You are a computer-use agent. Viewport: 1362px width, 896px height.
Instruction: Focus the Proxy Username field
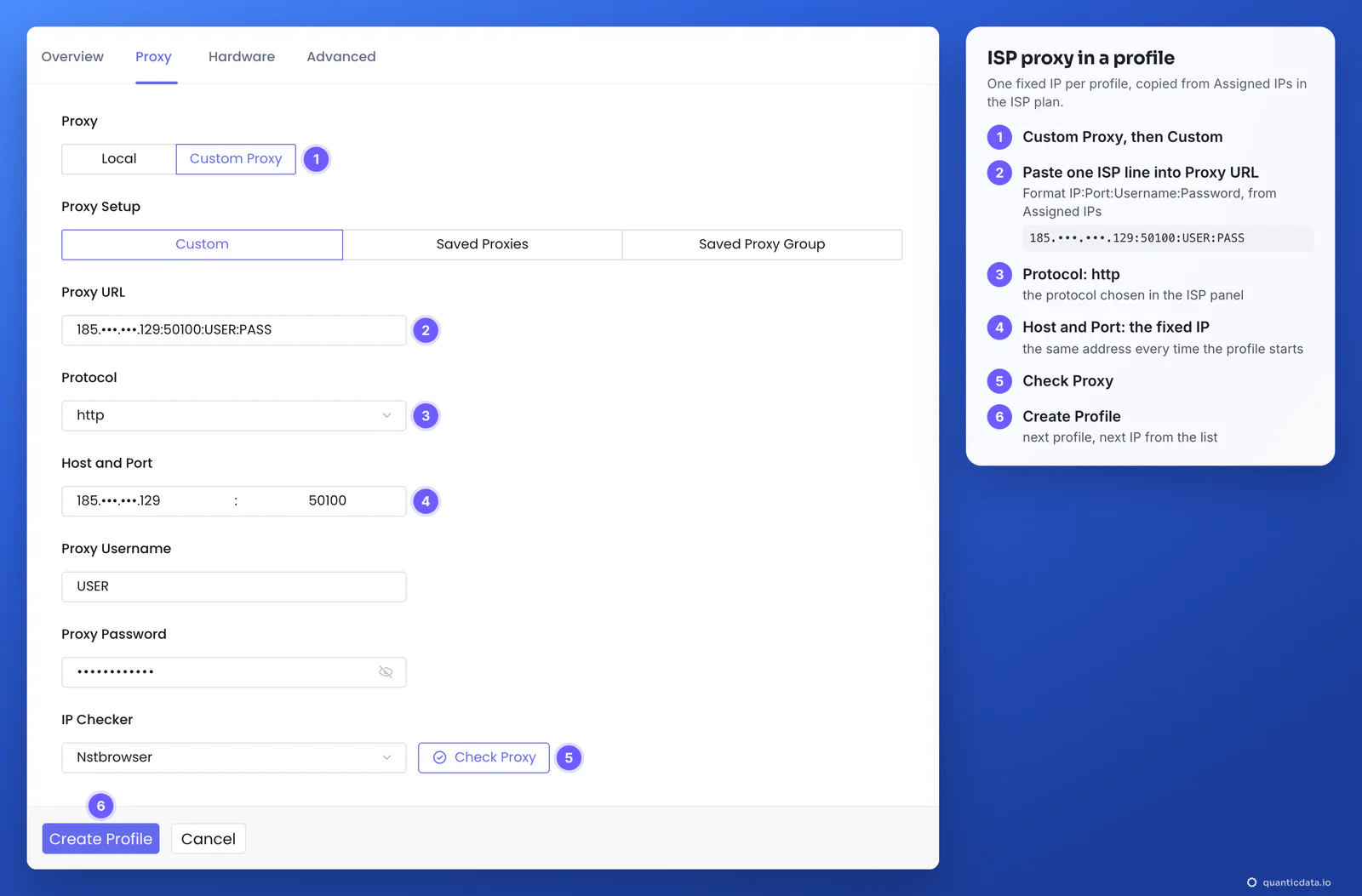[x=233, y=586]
